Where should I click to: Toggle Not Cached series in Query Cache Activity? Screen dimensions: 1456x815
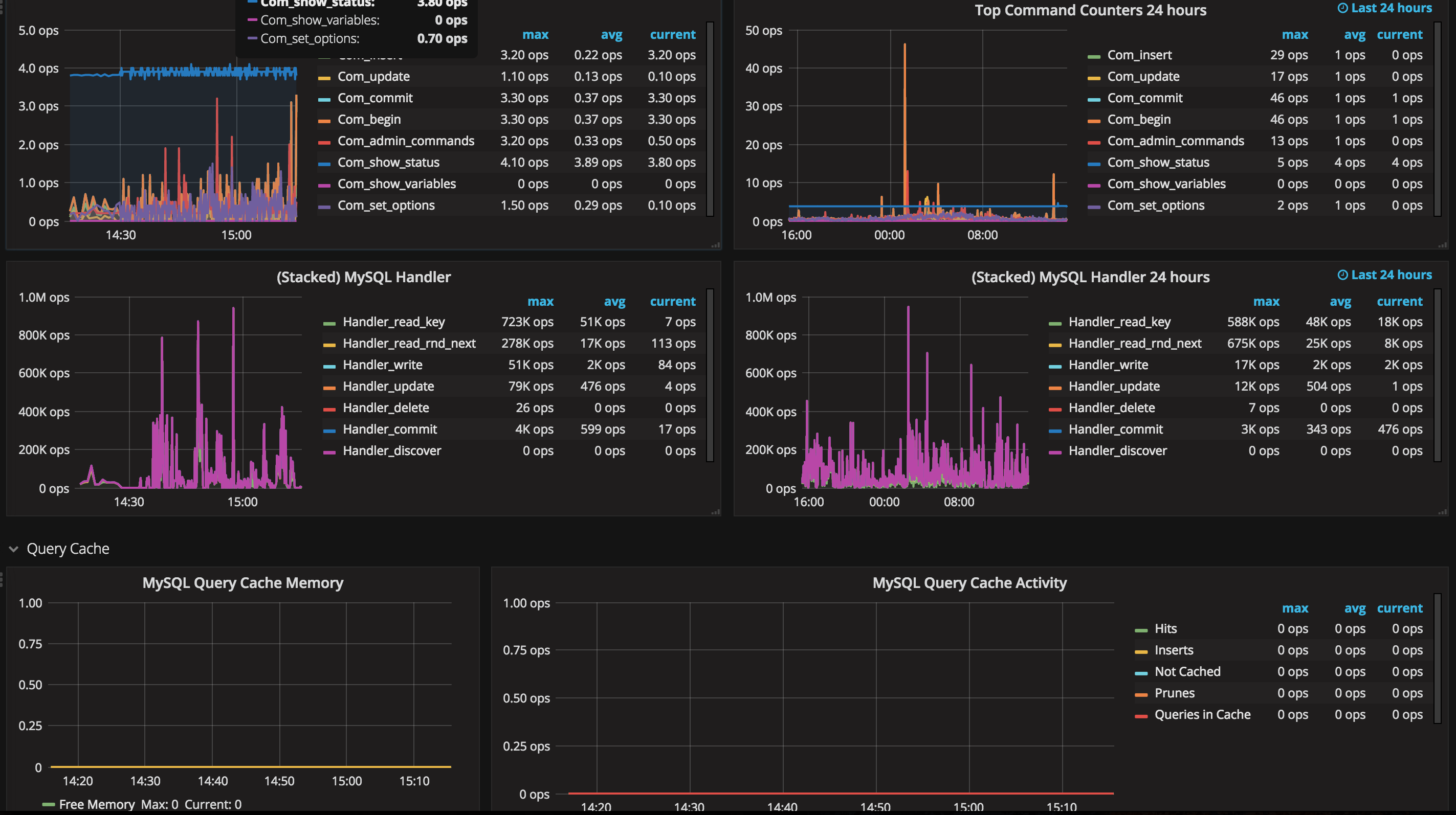pos(1187,671)
